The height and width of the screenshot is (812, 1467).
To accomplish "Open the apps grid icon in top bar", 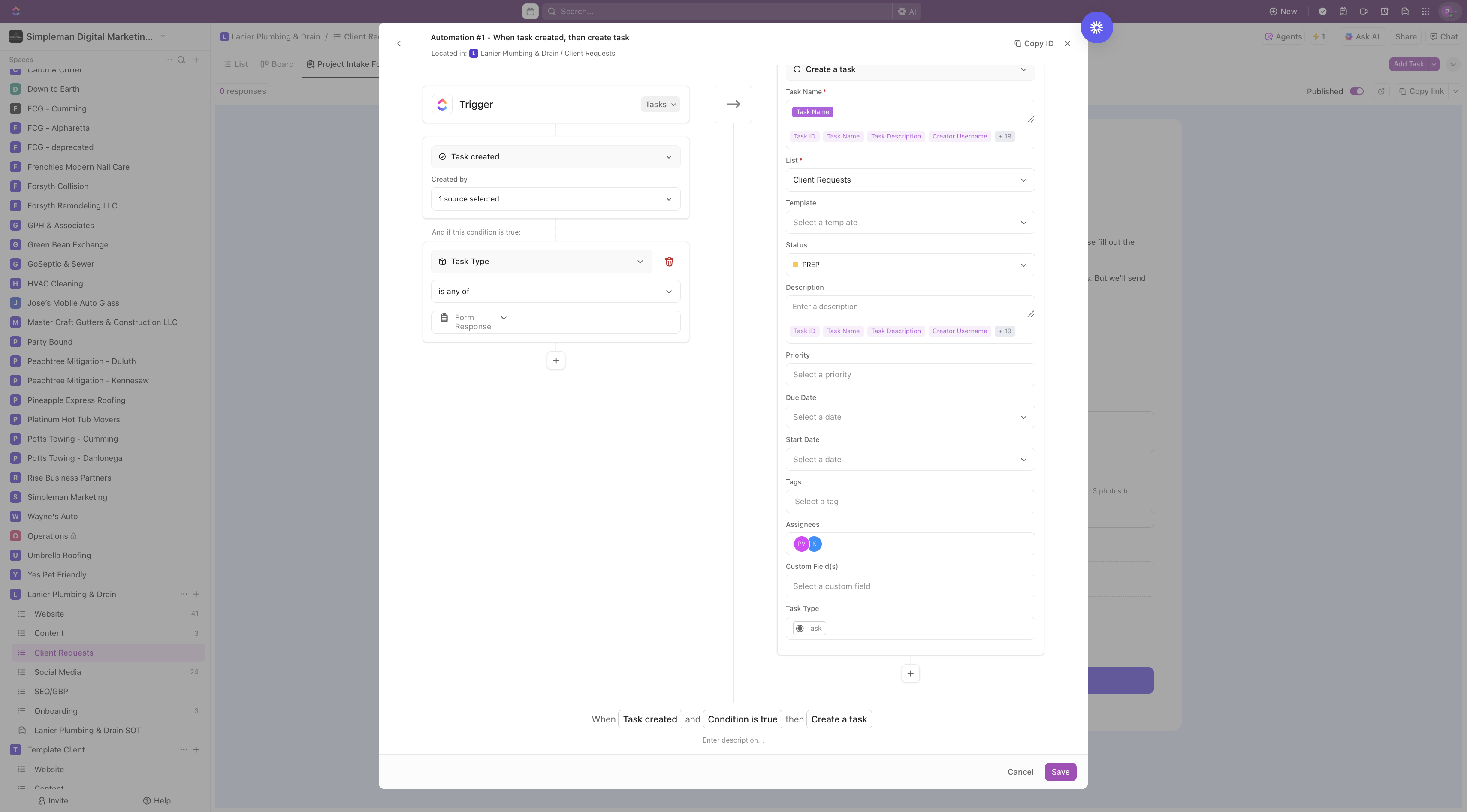I will 1425,12.
